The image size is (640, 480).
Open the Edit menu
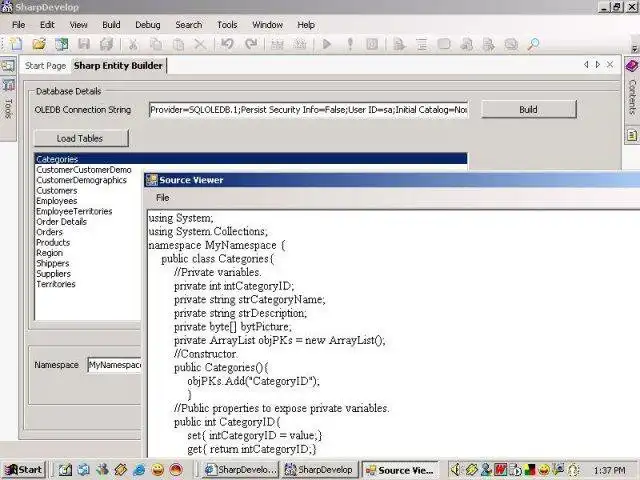click(47, 25)
